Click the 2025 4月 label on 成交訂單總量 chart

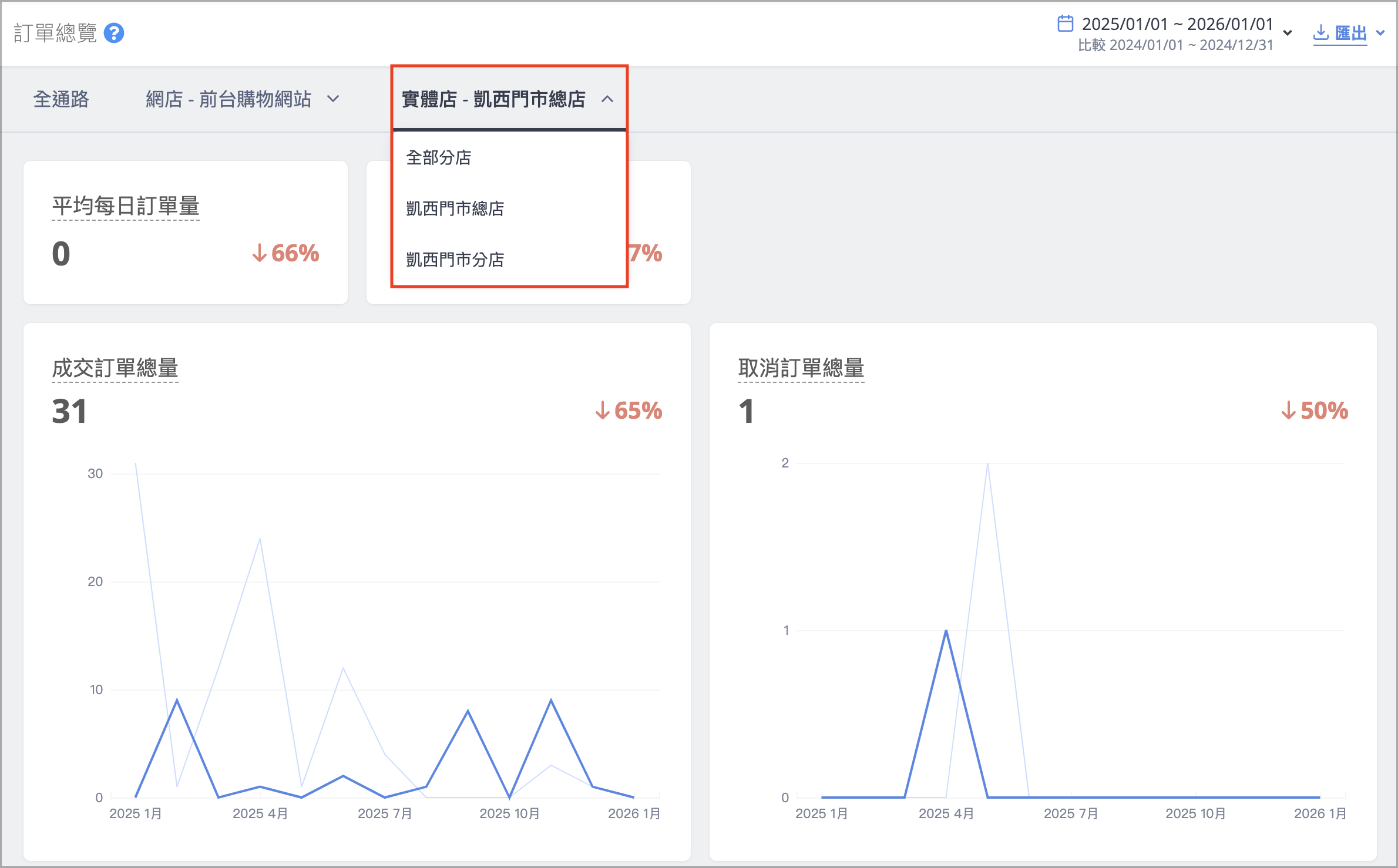click(x=260, y=813)
